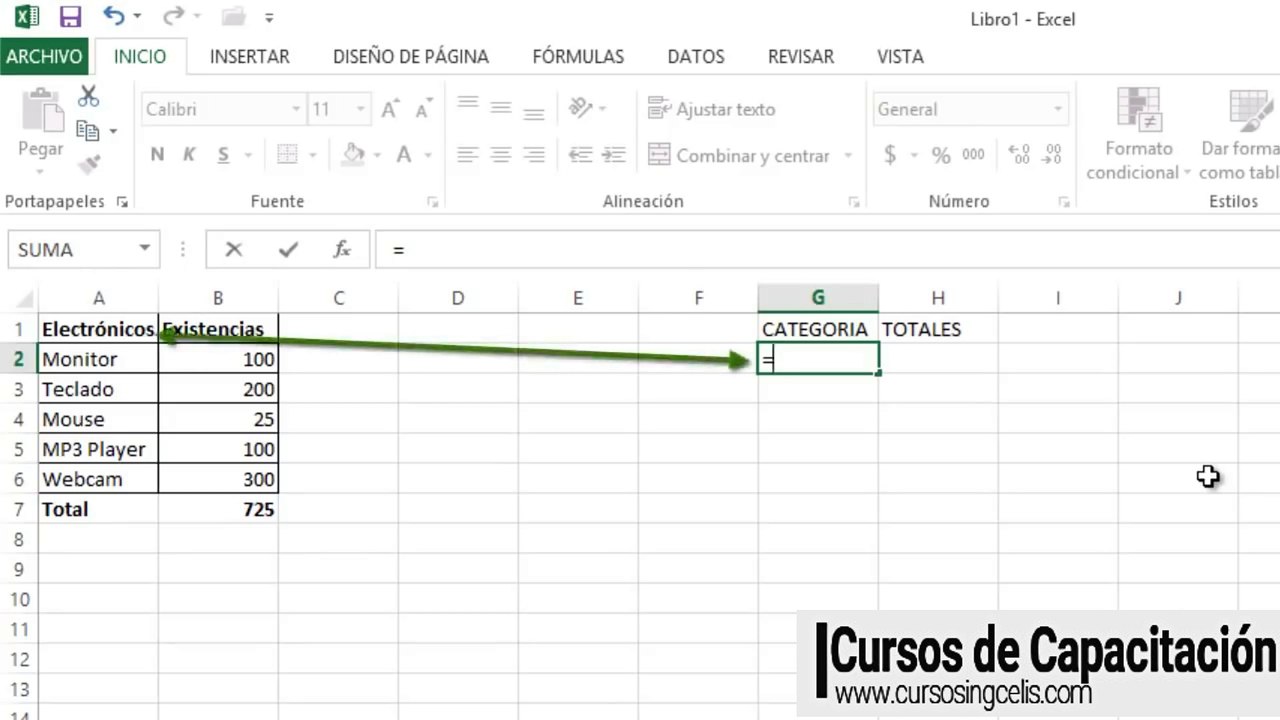Toggle underline S formatting

(223, 155)
